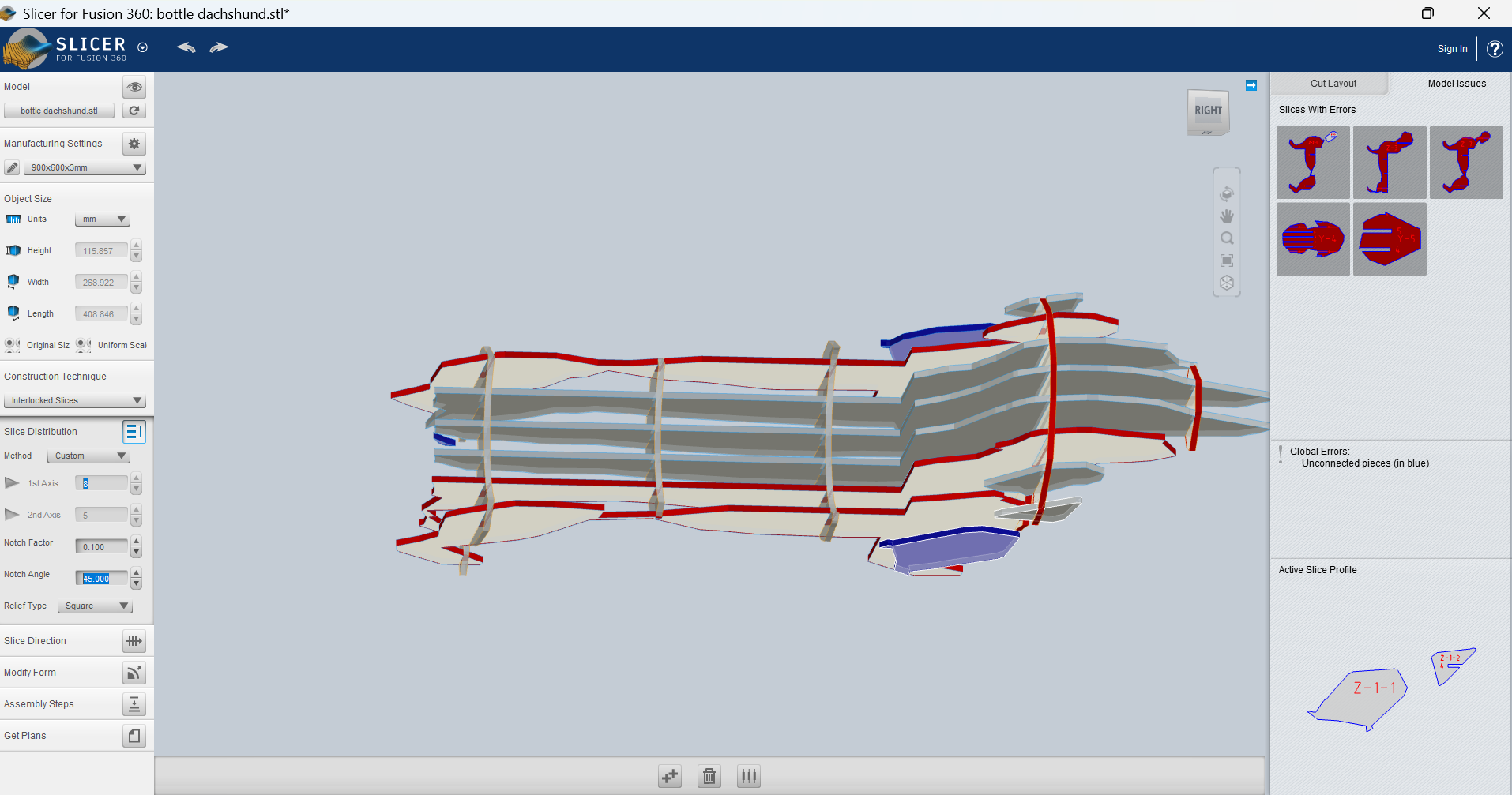1512x795 pixels.
Task: Click the reload model icon
Action: (134, 111)
